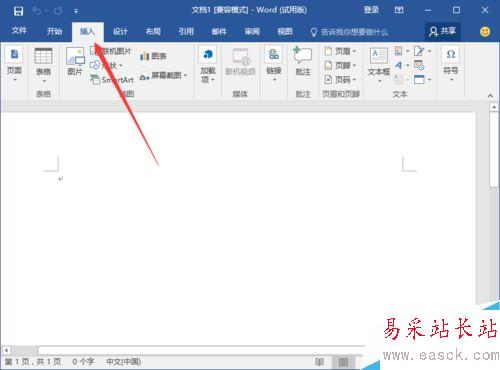Switch to the 开始 tab
This screenshot has width=500, height=370.
tap(54, 31)
